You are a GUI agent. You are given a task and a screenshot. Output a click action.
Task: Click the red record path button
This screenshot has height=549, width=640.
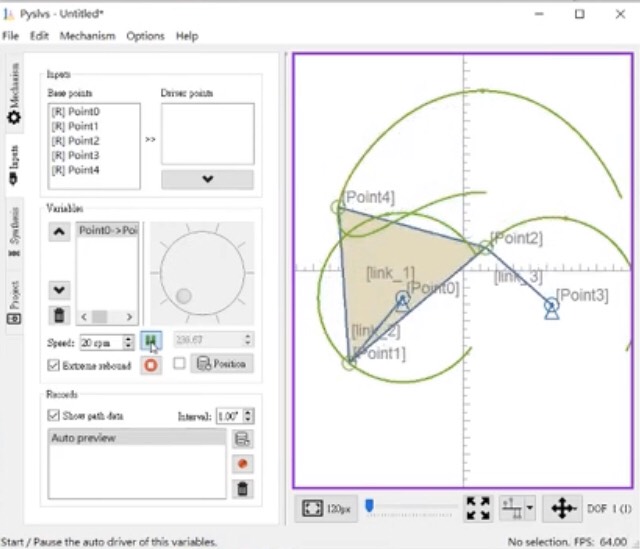[241, 464]
